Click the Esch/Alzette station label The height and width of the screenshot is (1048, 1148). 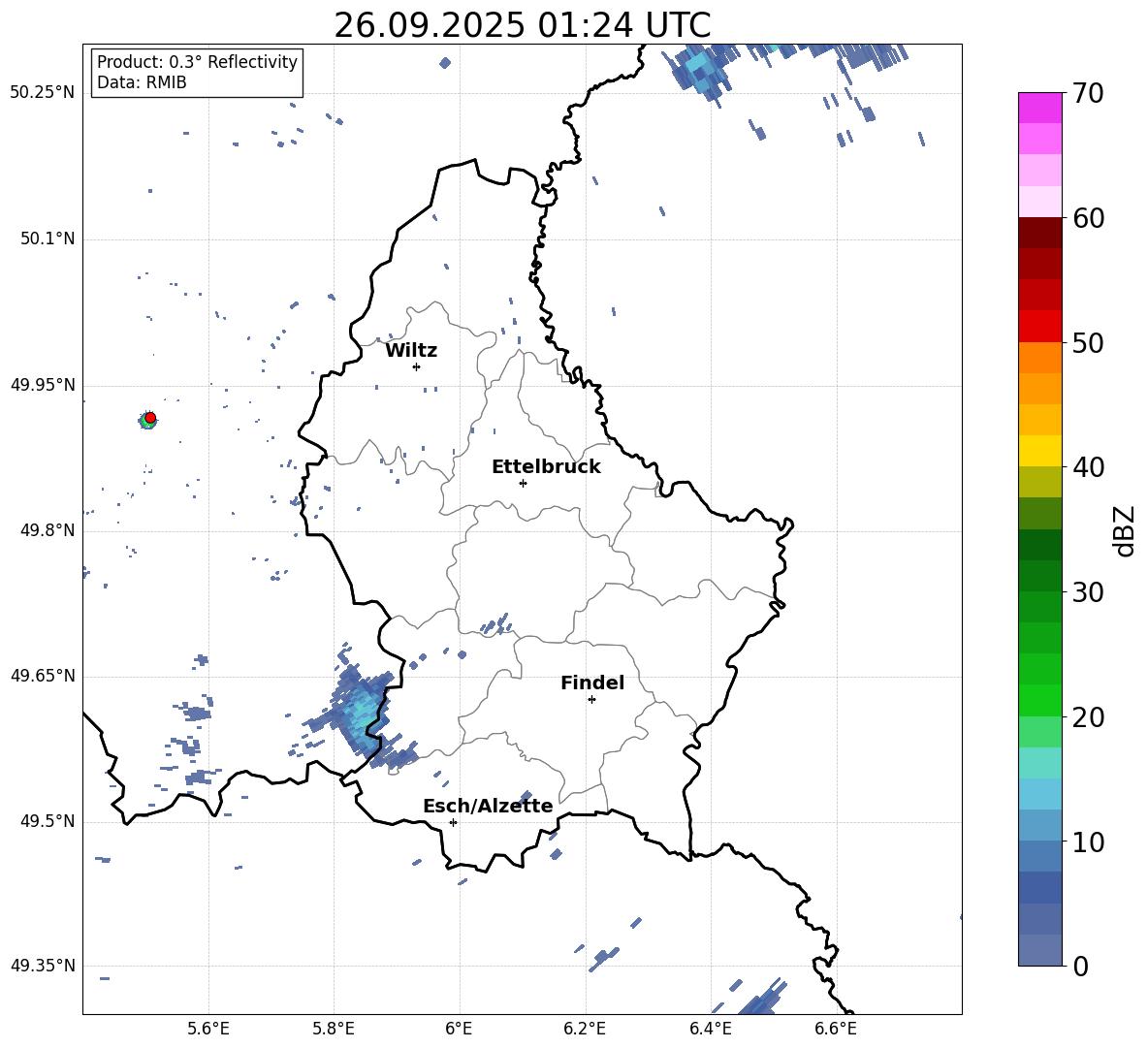click(x=488, y=806)
